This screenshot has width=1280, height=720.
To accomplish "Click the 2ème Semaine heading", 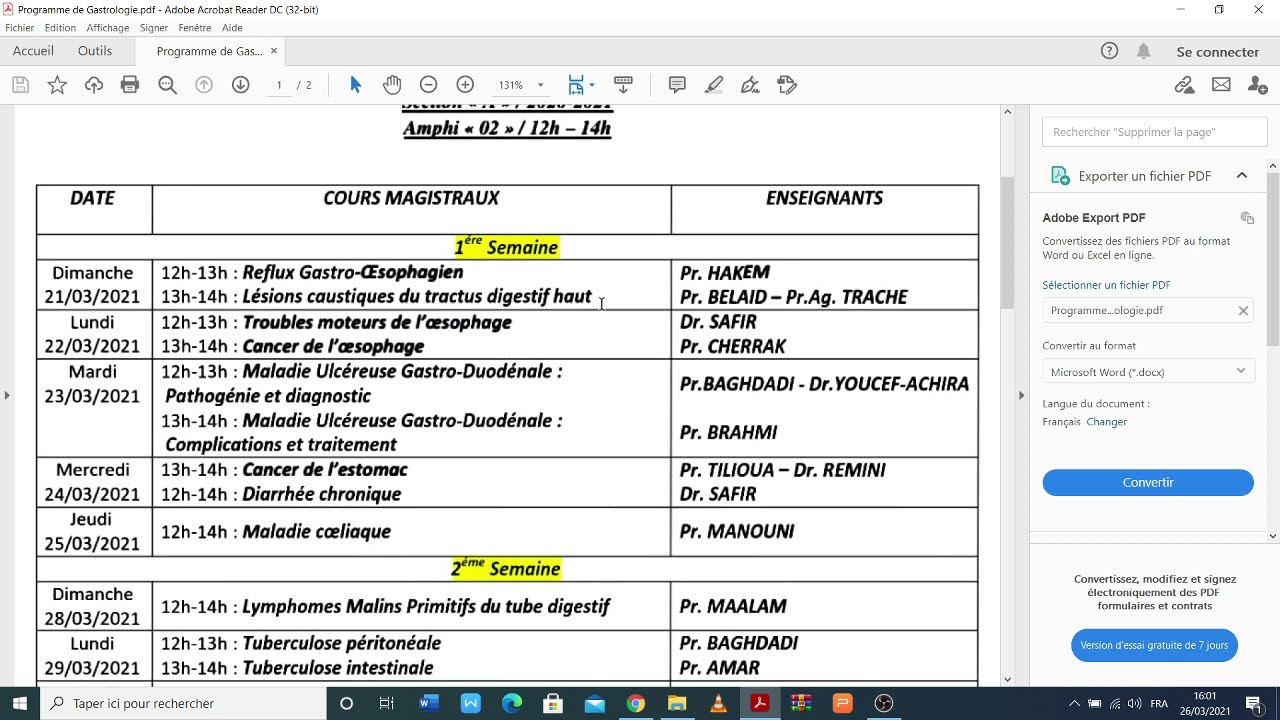I will tap(506, 568).
